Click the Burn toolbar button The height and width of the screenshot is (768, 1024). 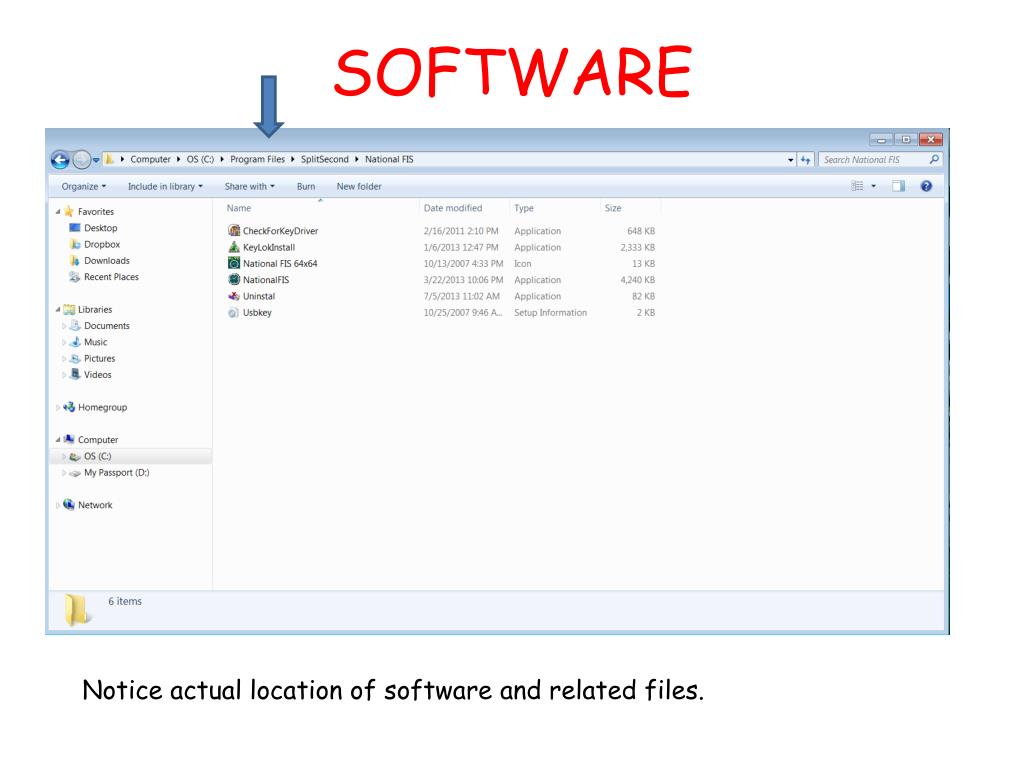(x=306, y=187)
